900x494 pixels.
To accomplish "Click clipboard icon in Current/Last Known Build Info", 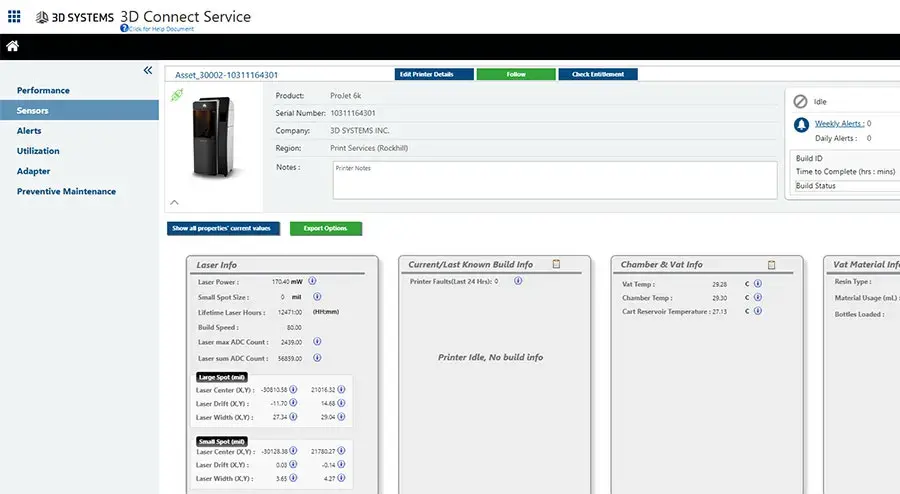I will (556, 264).
